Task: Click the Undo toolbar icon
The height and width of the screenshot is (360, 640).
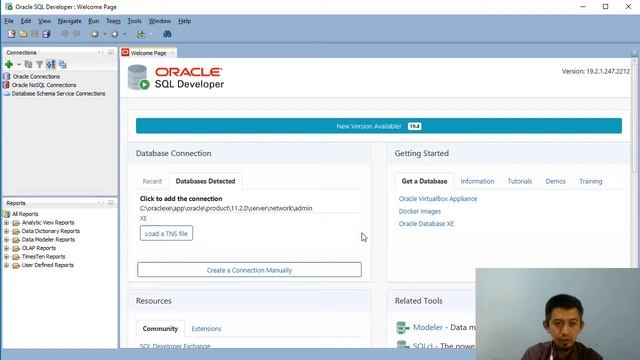Action: click(64, 34)
